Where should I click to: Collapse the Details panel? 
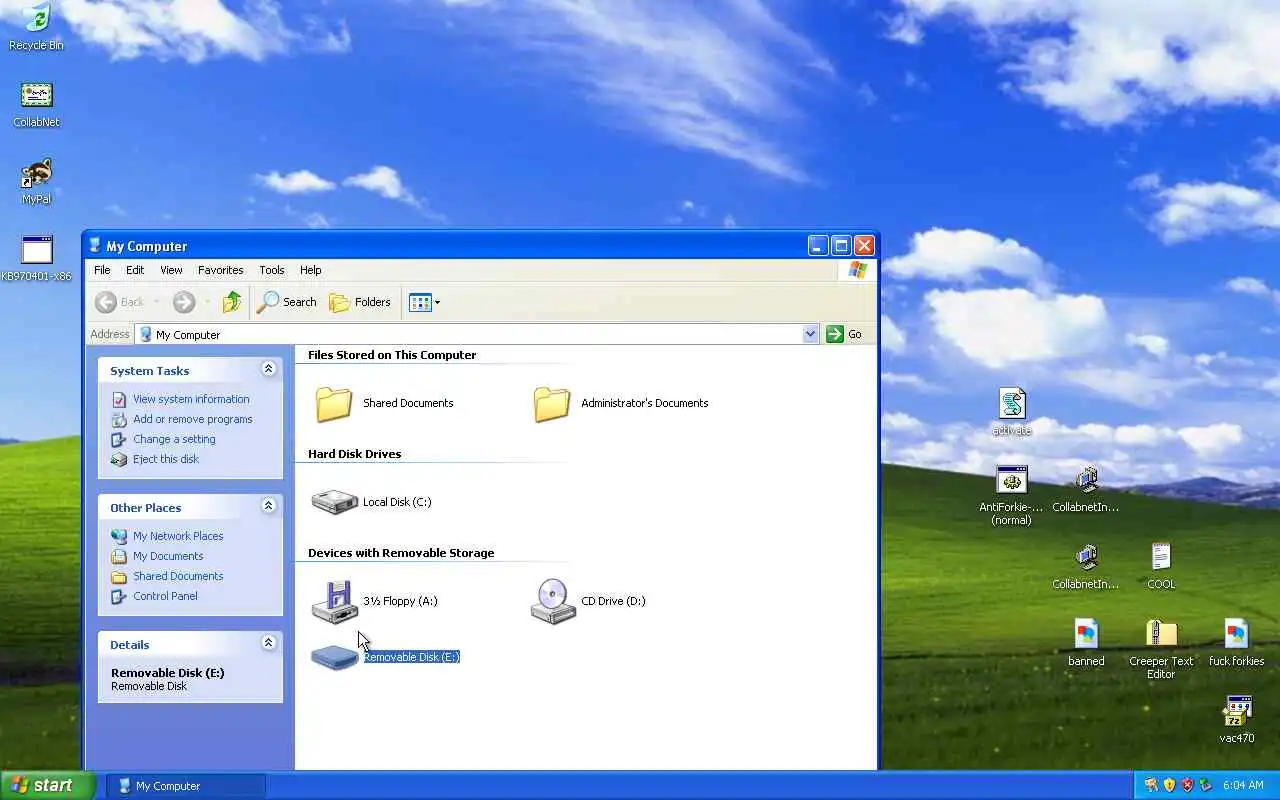pos(268,643)
